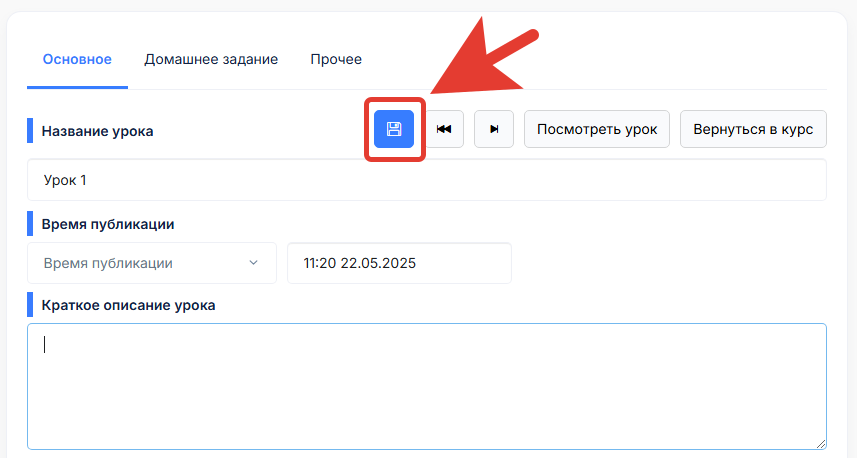857x458 pixels.
Task: Click the lesson name field with Урок 1
Action: click(427, 180)
